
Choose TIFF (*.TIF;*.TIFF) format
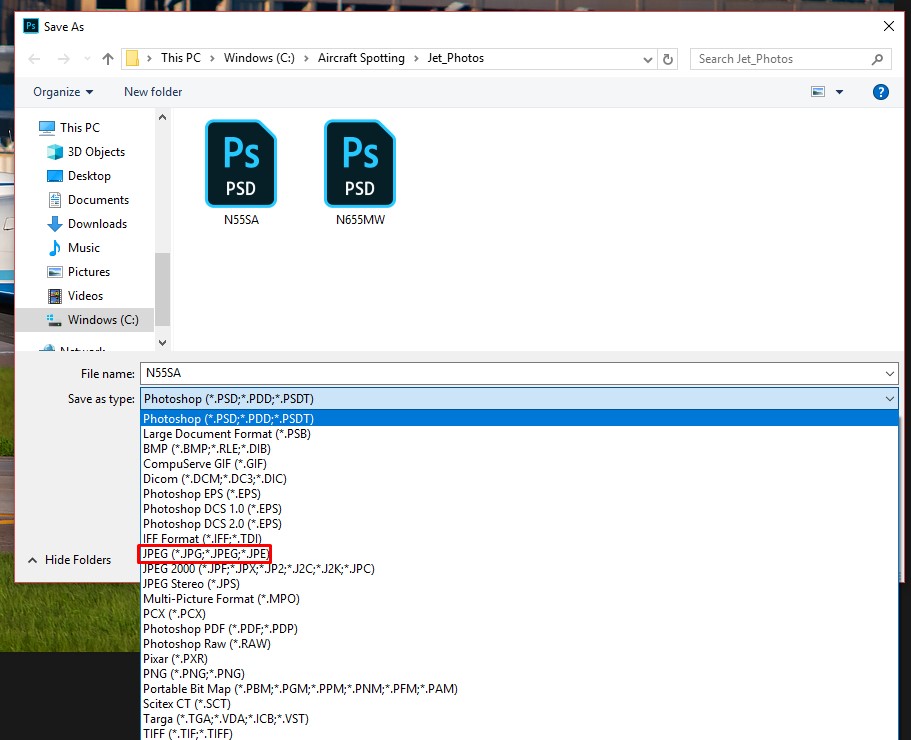click(x=519, y=734)
